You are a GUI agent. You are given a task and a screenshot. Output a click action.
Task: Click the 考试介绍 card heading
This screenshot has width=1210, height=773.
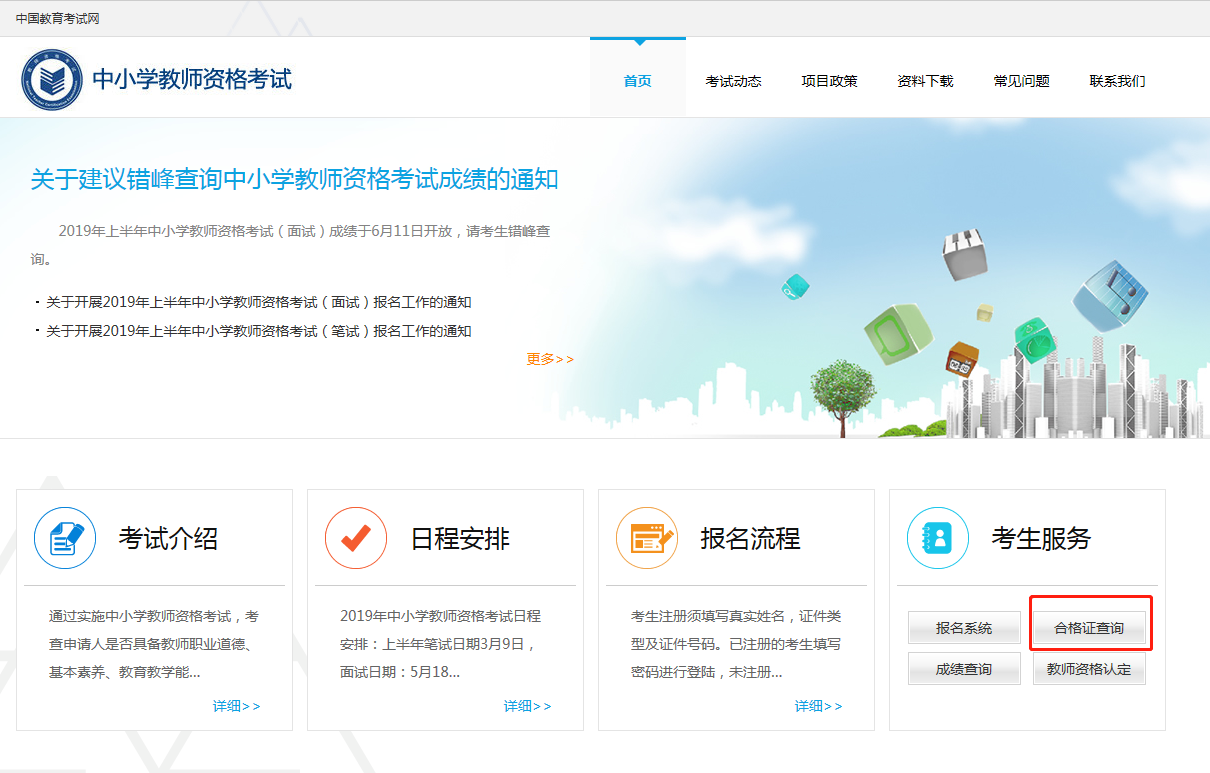168,539
